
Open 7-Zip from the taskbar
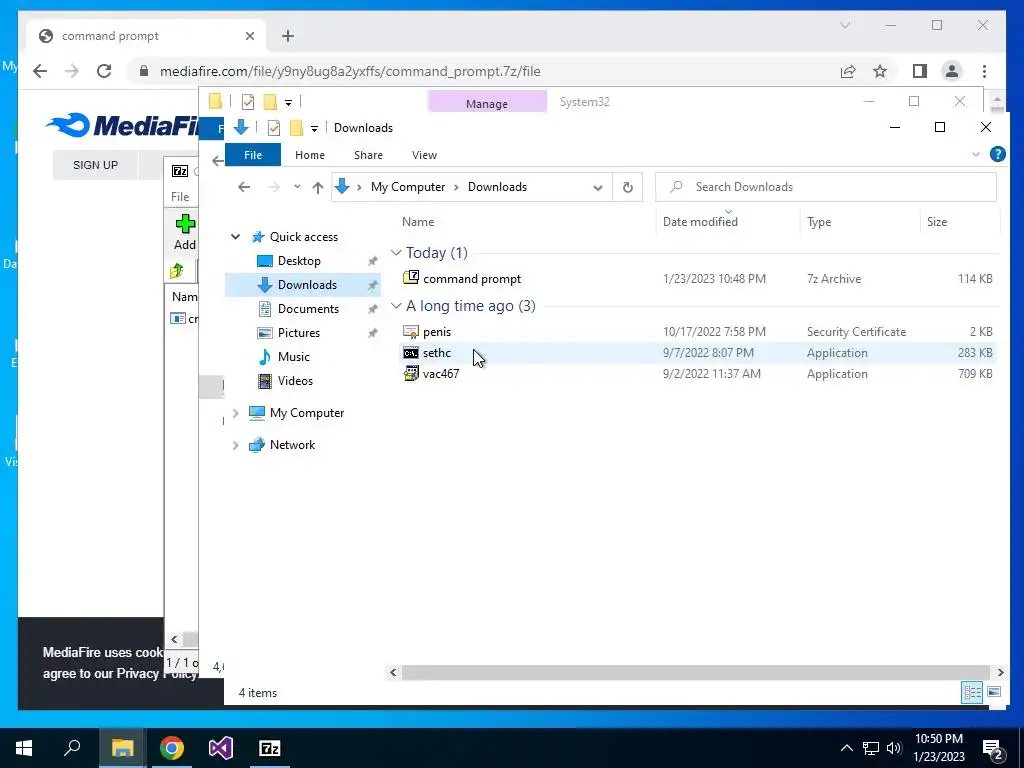coord(270,748)
